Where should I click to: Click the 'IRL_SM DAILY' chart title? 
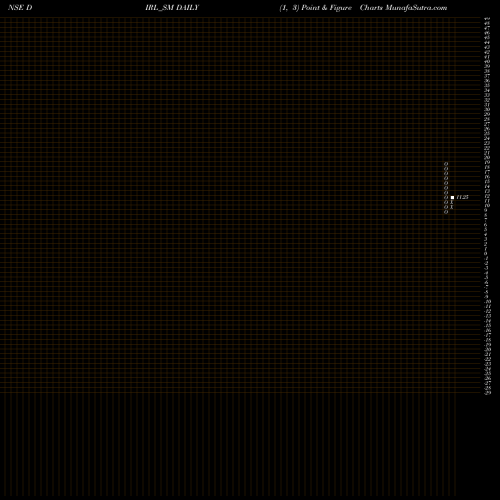point(172,8)
